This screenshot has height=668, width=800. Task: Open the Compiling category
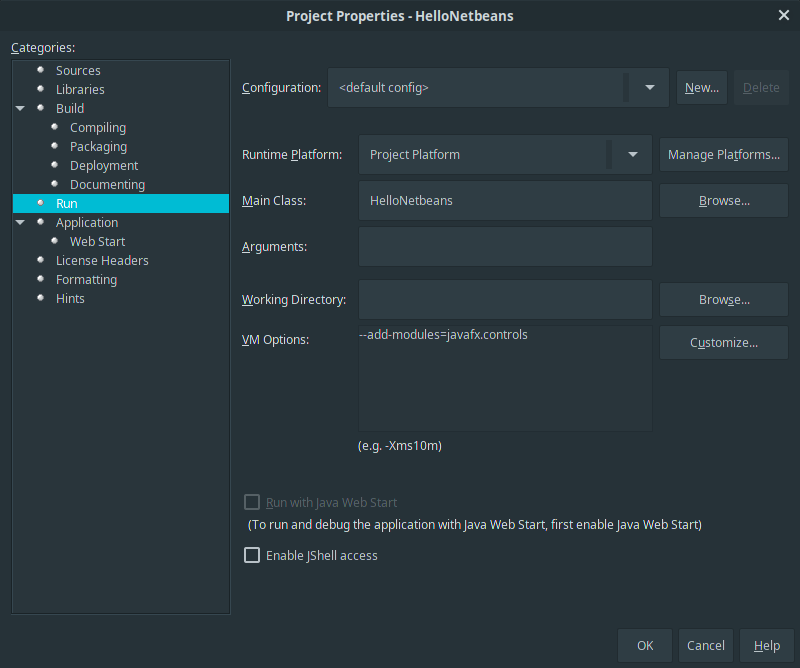click(97, 128)
